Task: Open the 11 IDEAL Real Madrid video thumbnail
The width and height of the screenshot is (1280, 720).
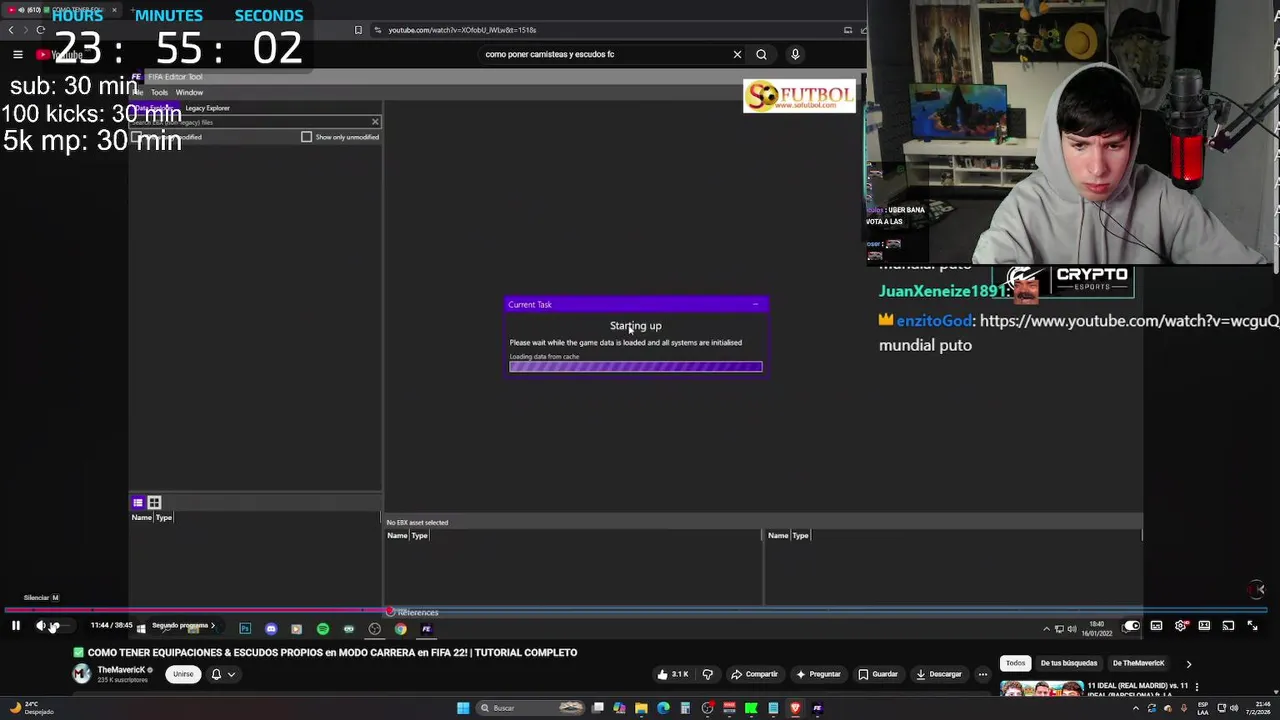Action: [1041, 689]
